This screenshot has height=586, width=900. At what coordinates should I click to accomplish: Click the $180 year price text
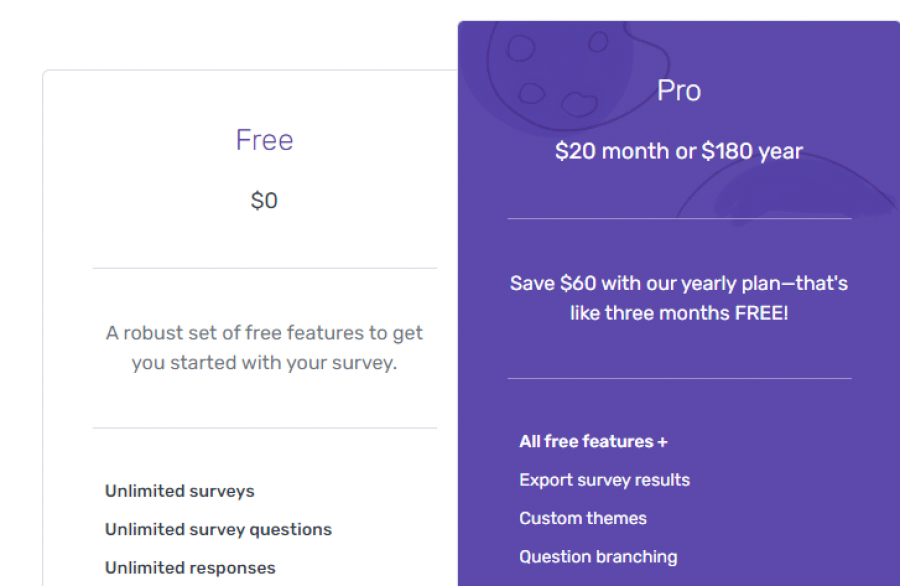pyautogui.click(x=752, y=151)
